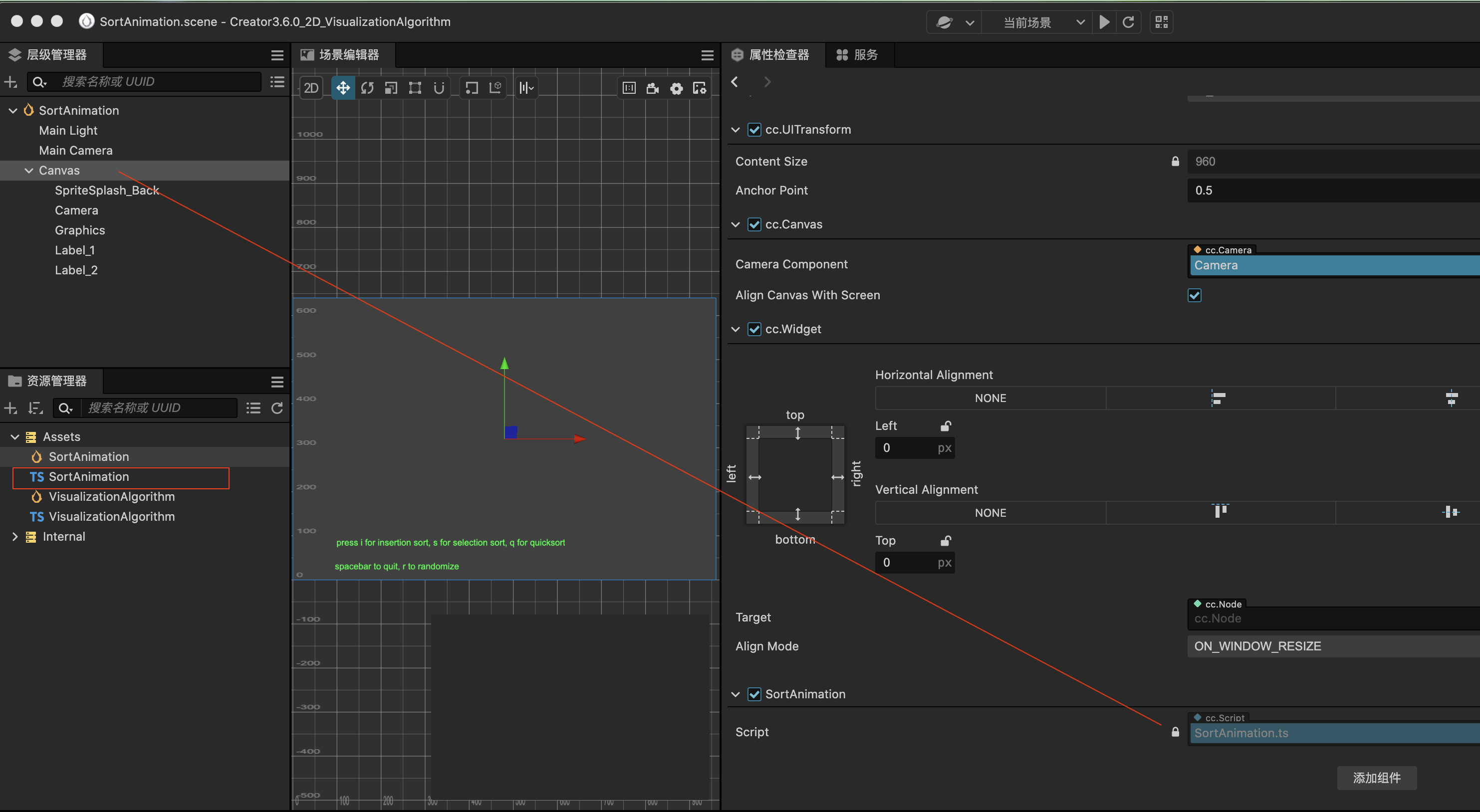This screenshot has height=812, width=1480.
Task: Select the Rotate gizmo tool
Action: click(367, 88)
